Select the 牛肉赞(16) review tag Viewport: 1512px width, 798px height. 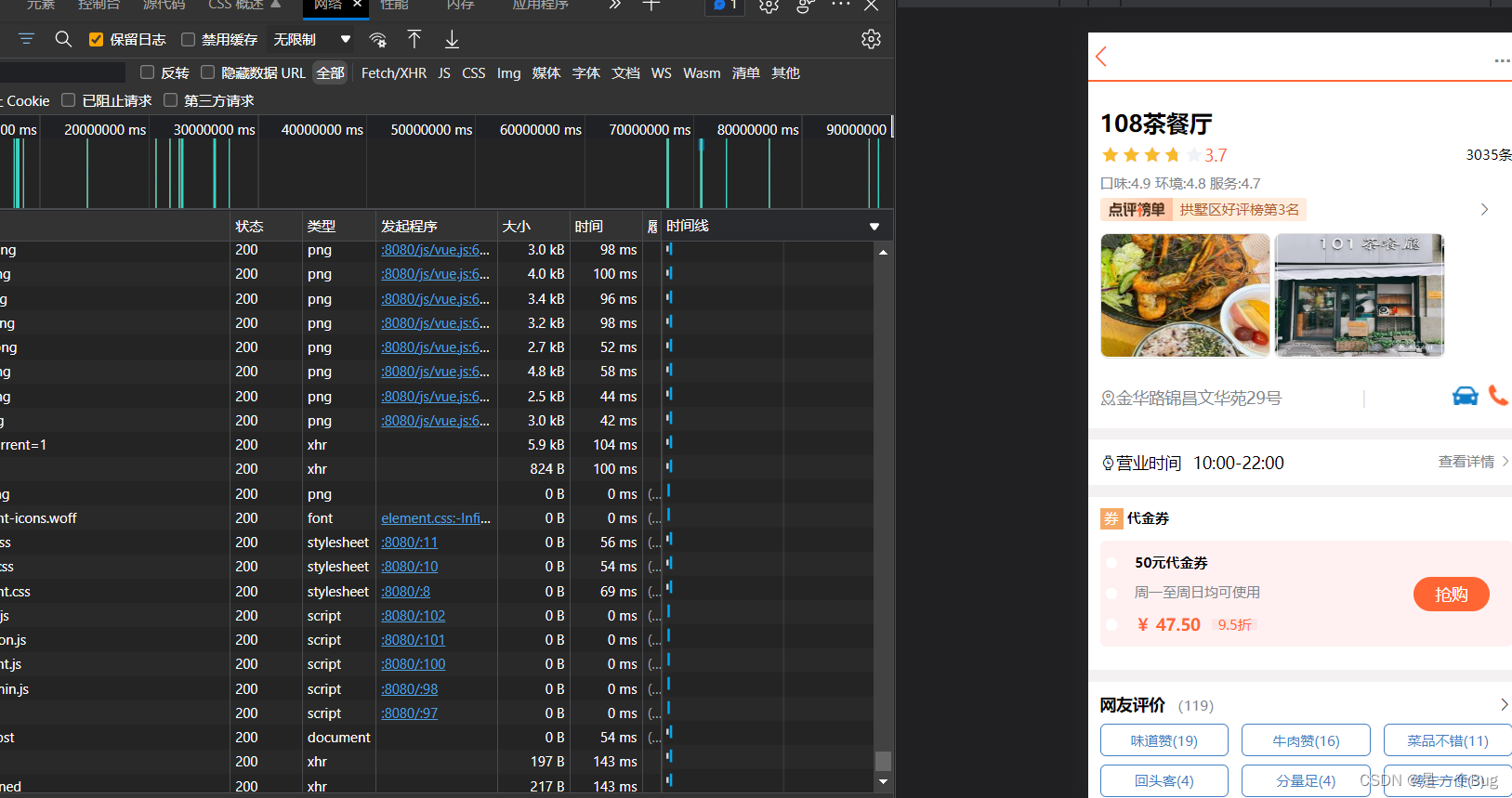(1306, 740)
